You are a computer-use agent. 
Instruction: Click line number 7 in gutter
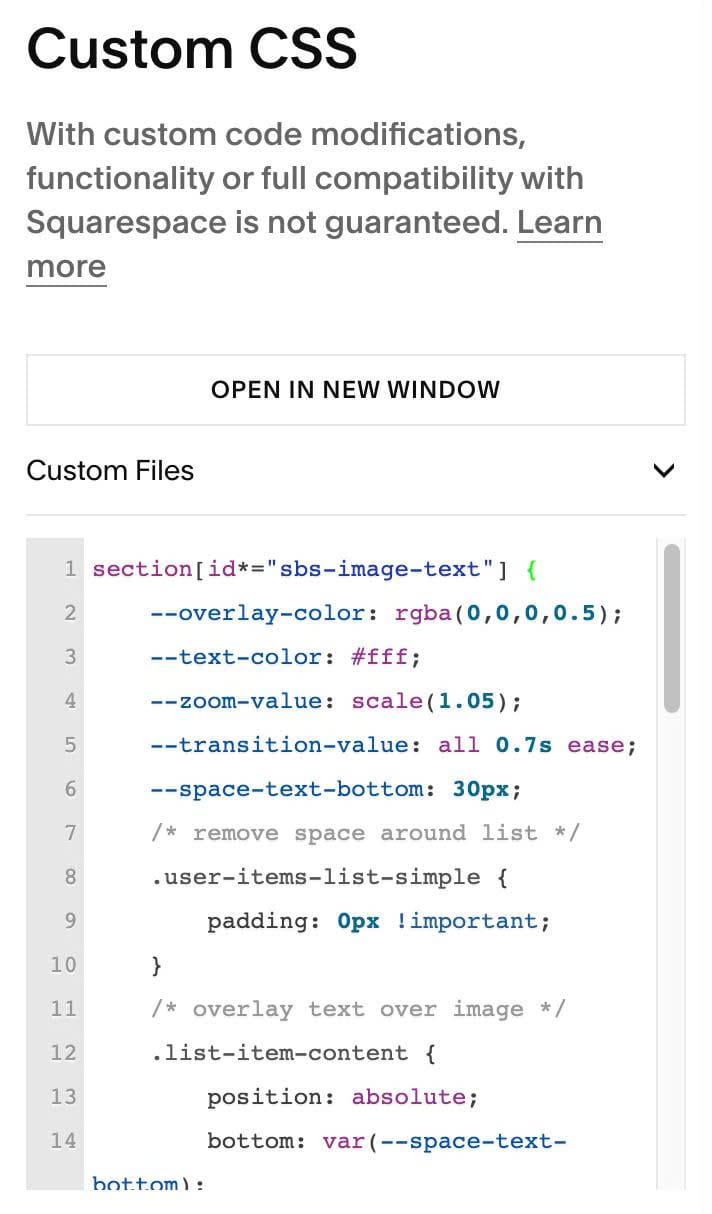tap(70, 833)
